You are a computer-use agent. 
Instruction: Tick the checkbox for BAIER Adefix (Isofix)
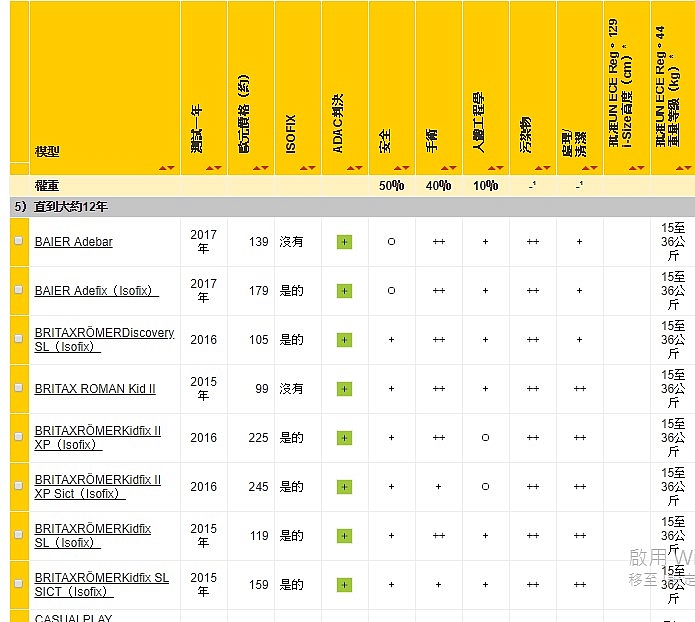click(x=19, y=289)
